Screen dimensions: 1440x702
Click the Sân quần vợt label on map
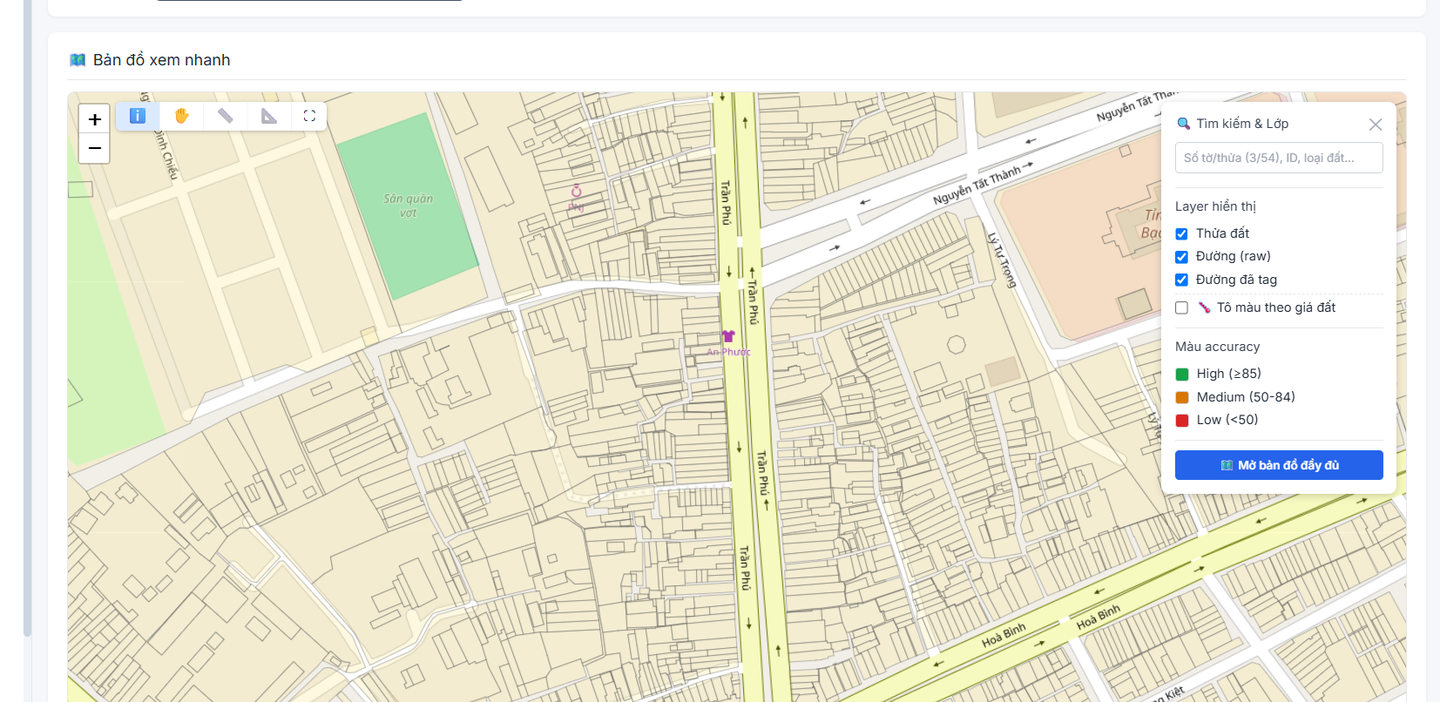[x=408, y=205]
